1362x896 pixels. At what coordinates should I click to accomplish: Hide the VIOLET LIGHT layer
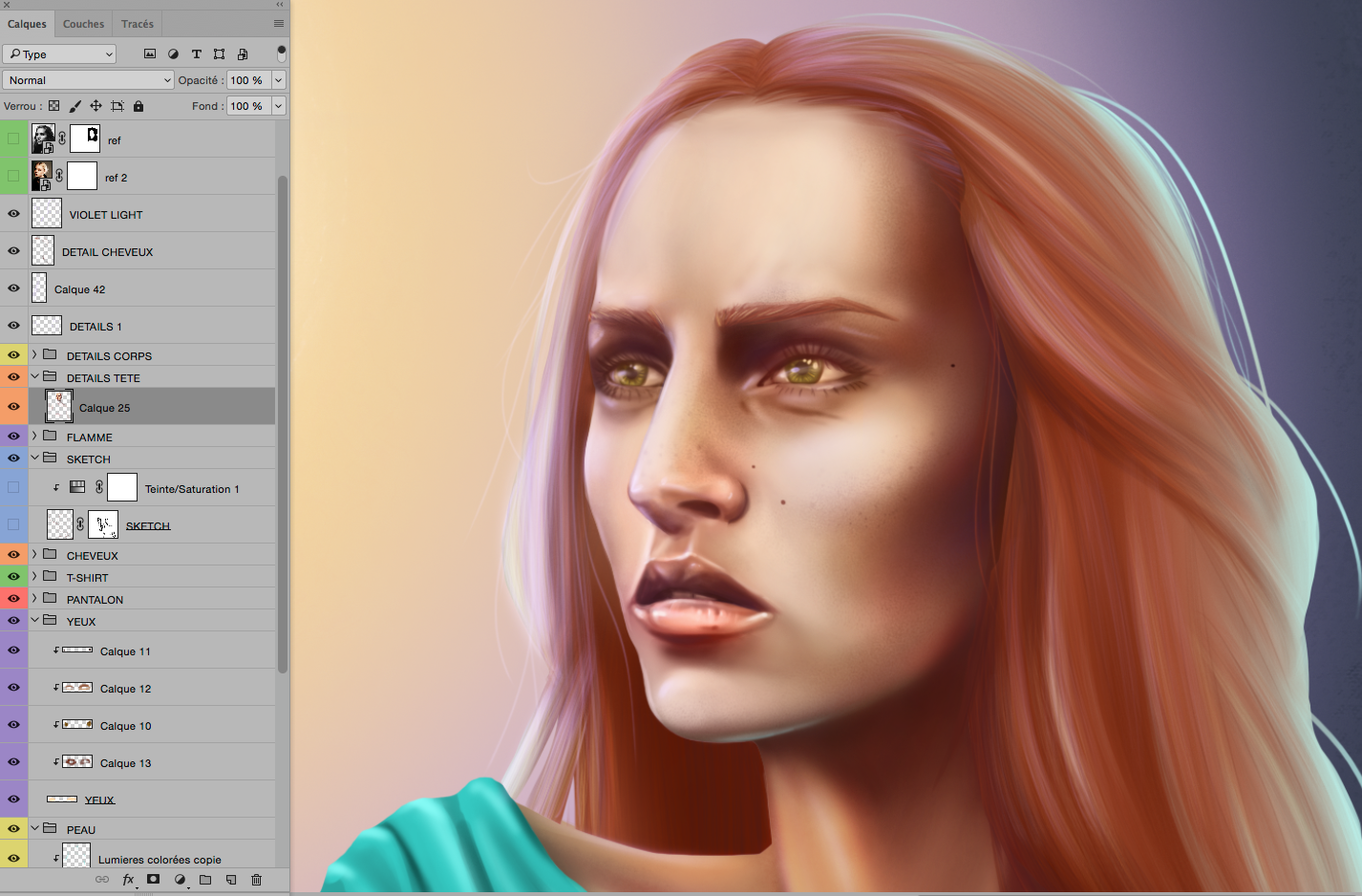(13, 214)
